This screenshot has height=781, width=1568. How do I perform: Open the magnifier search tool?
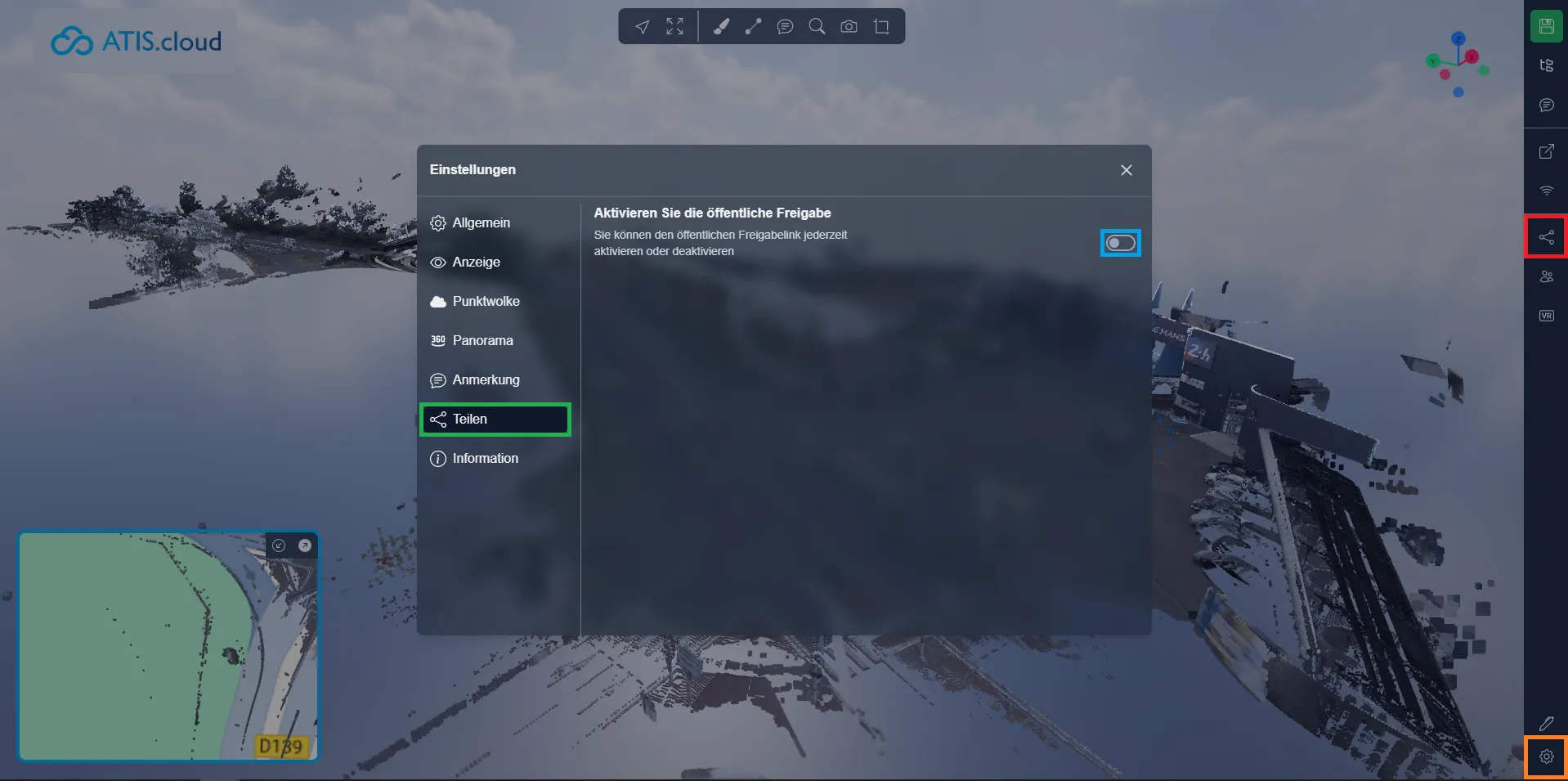[x=817, y=27]
